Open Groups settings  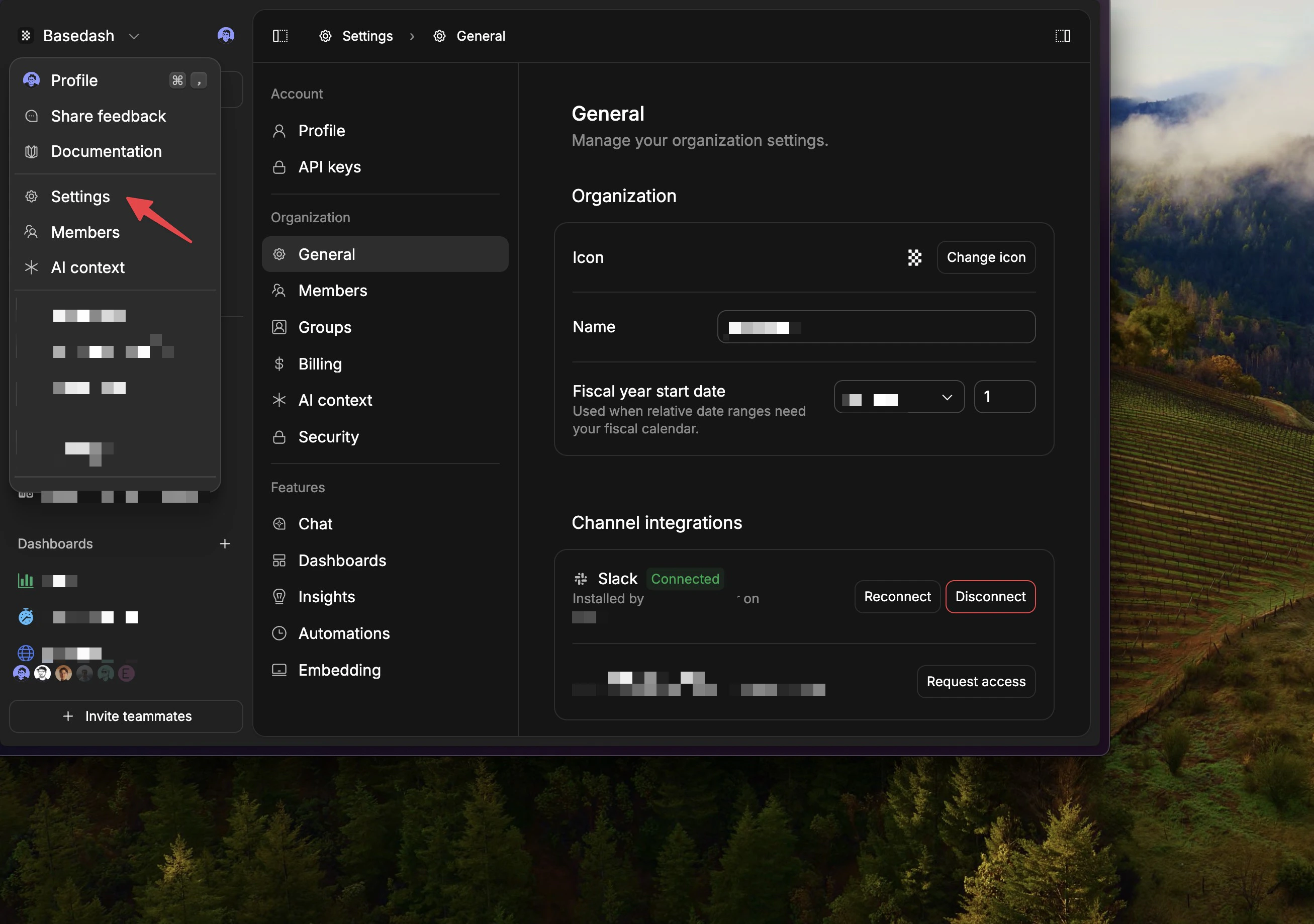pyautogui.click(x=325, y=327)
